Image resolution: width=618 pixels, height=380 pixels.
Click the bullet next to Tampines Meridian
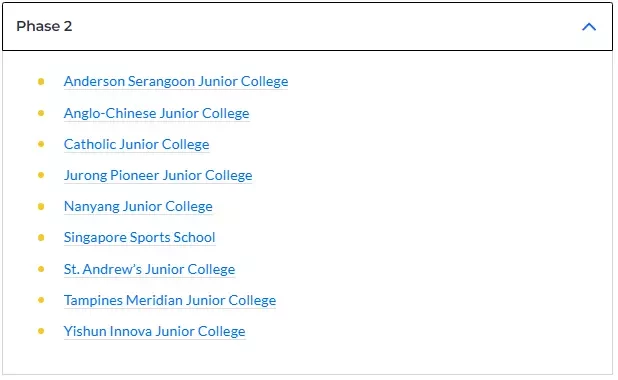click(41, 301)
